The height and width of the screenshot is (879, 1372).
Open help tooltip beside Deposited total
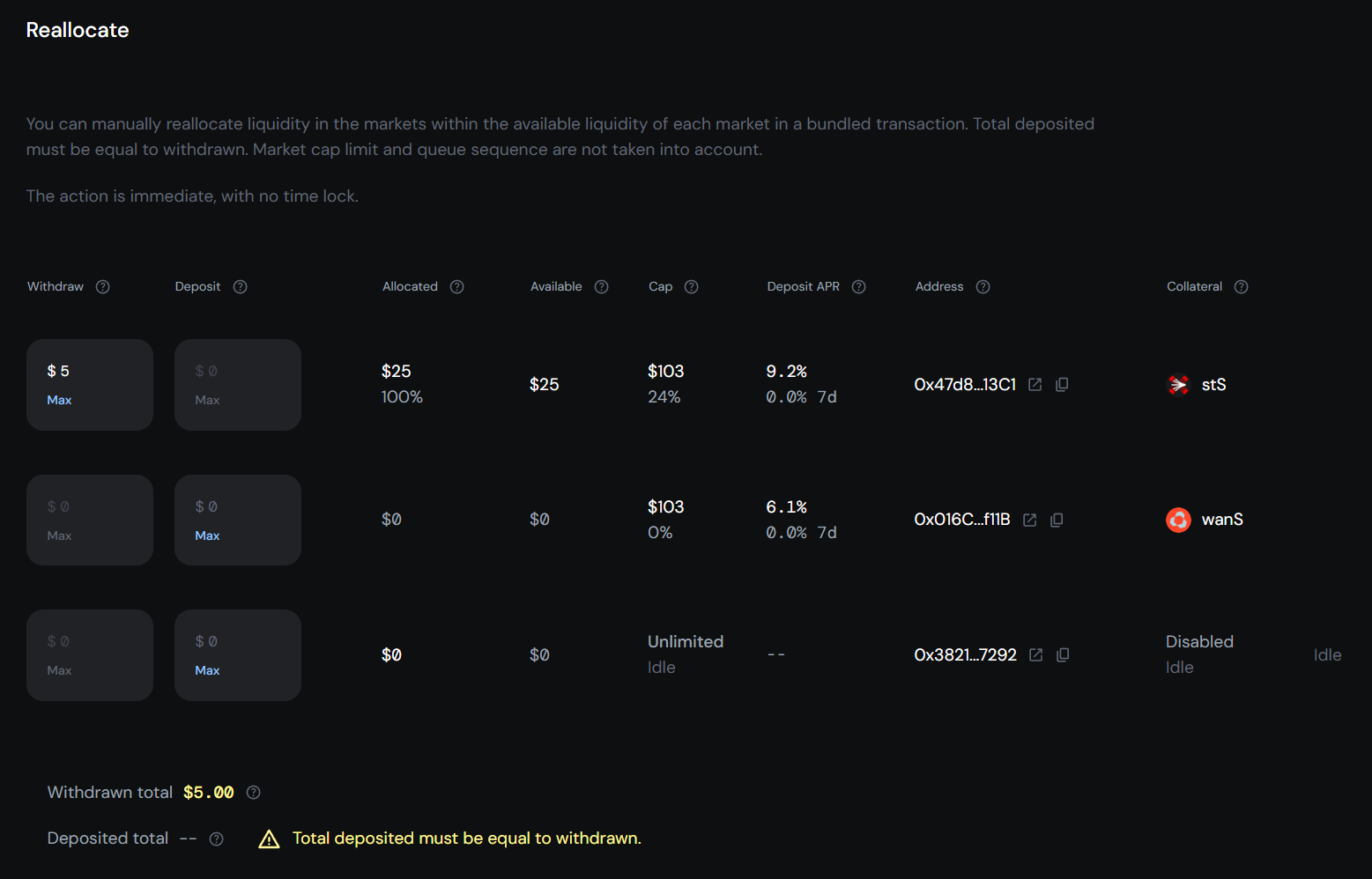(216, 838)
